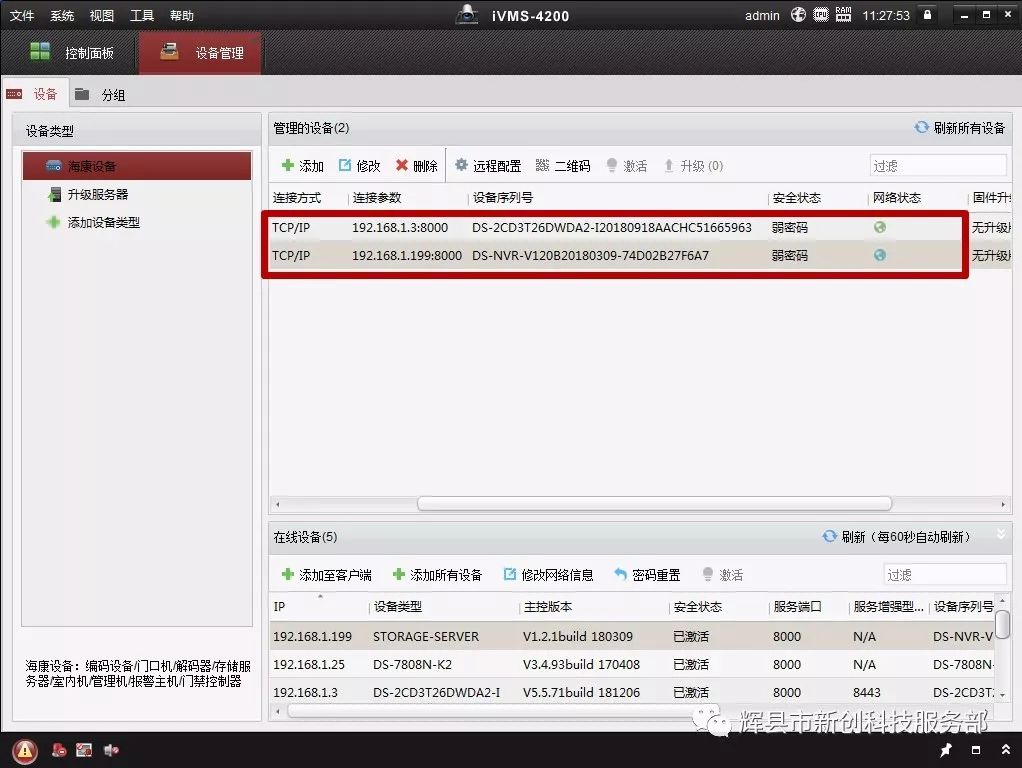Select online device 192.168.1.199 STORAGE-SERVER row
The height and width of the screenshot is (768, 1022).
pyautogui.click(x=632, y=636)
